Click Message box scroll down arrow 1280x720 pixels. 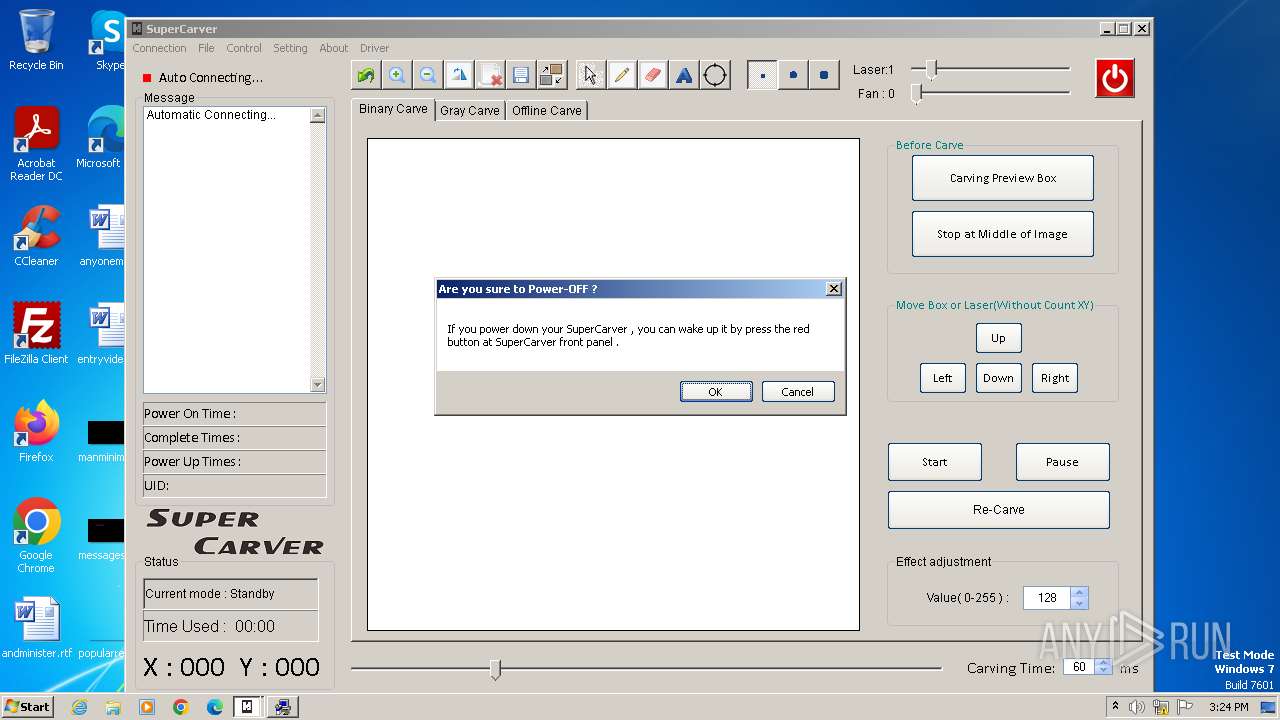(x=317, y=384)
